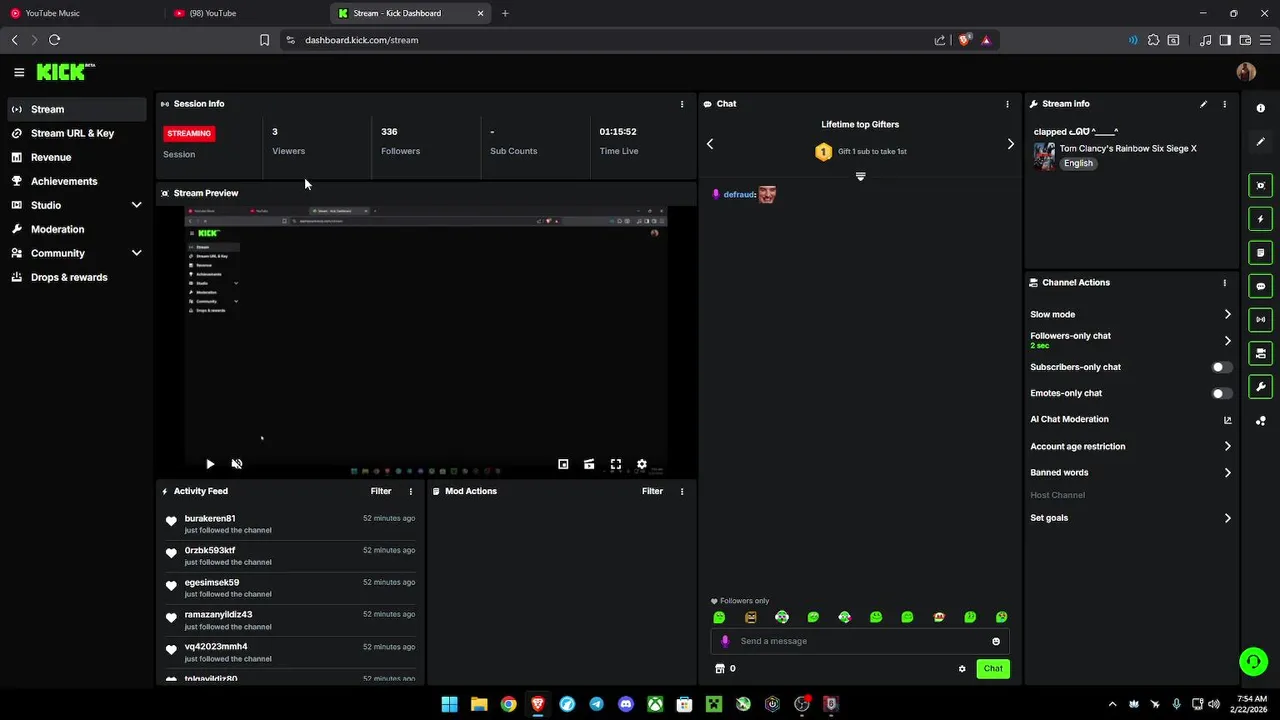Click the three-circles icon in the right rail
The width and height of the screenshot is (1280, 720).
pos(1260,421)
